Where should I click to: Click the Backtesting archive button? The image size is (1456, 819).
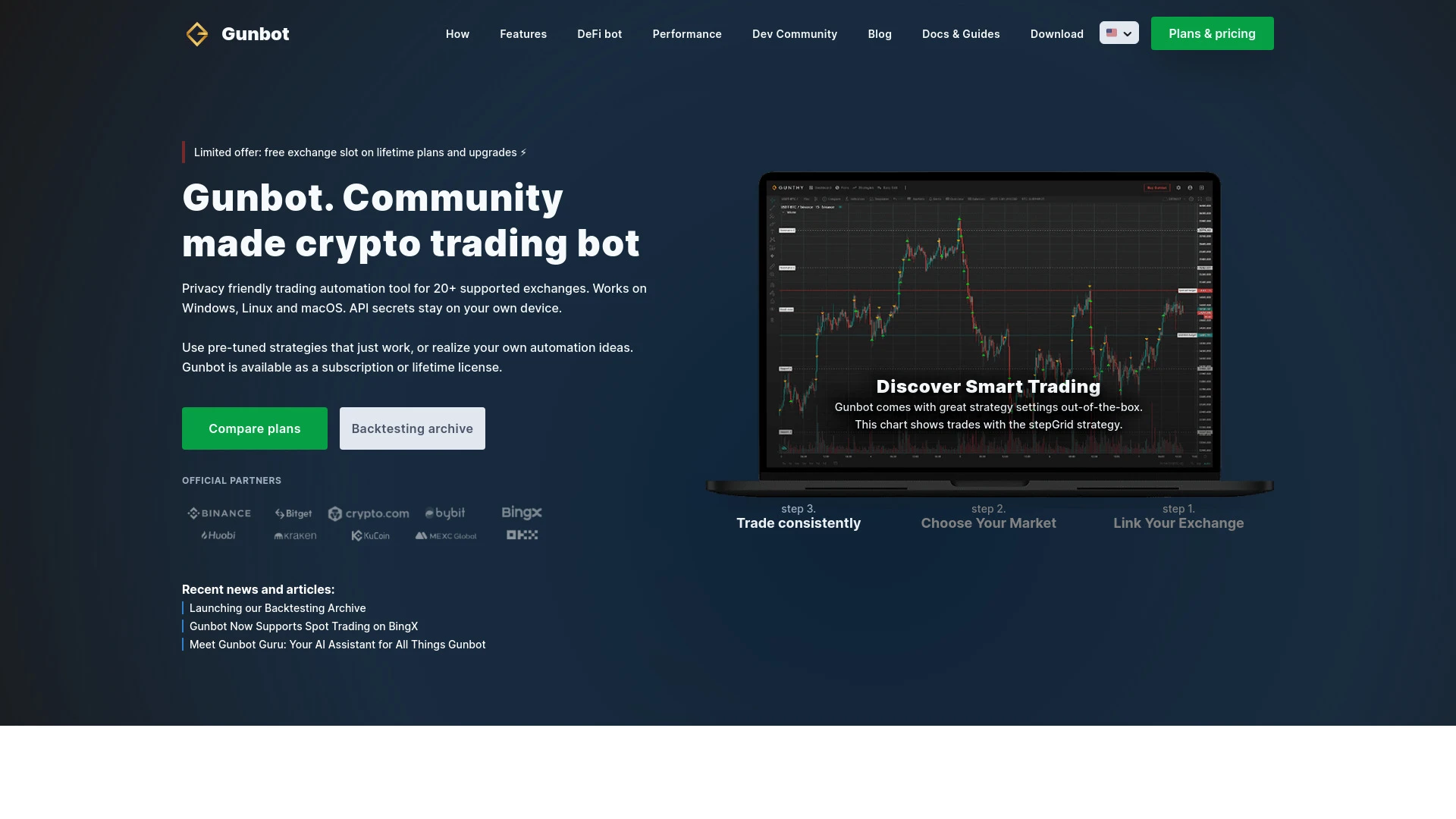pos(412,428)
